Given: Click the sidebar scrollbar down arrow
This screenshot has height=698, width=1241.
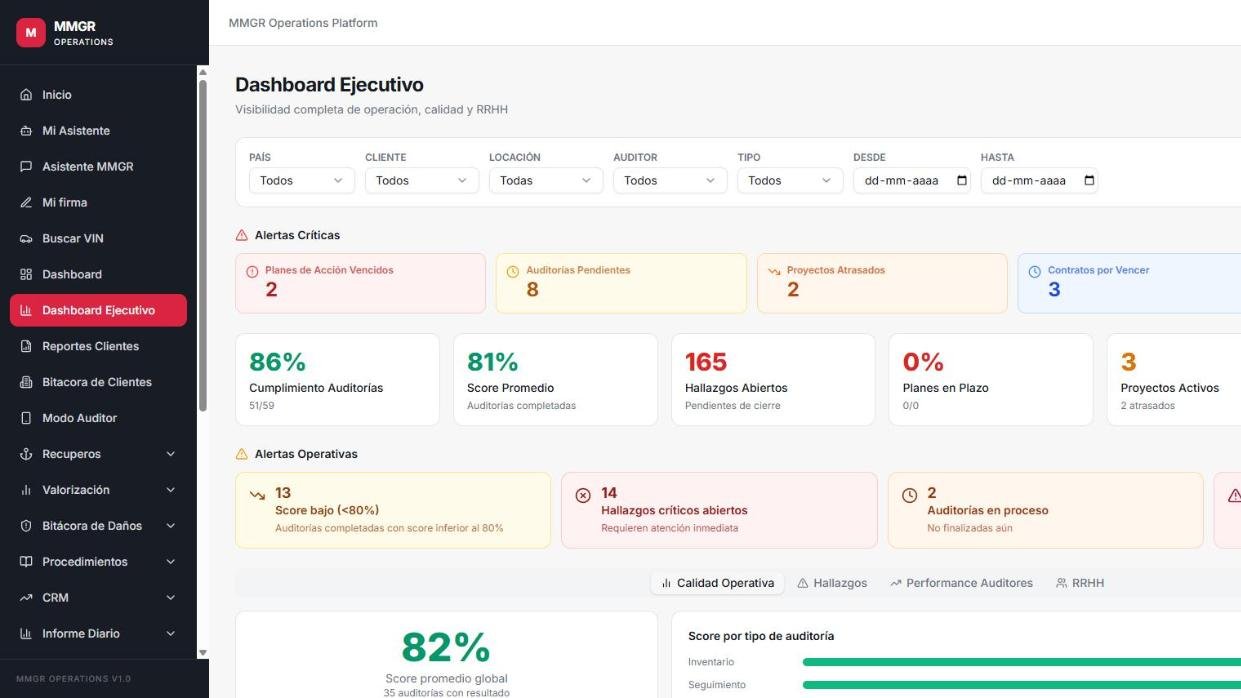Looking at the screenshot, I should click(203, 652).
